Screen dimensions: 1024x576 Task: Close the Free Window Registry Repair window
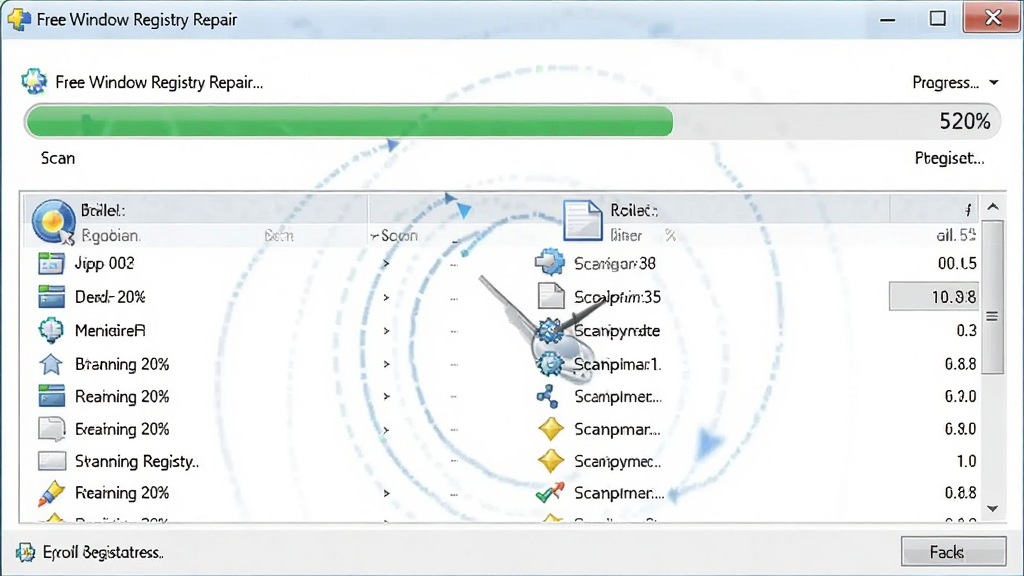993,17
